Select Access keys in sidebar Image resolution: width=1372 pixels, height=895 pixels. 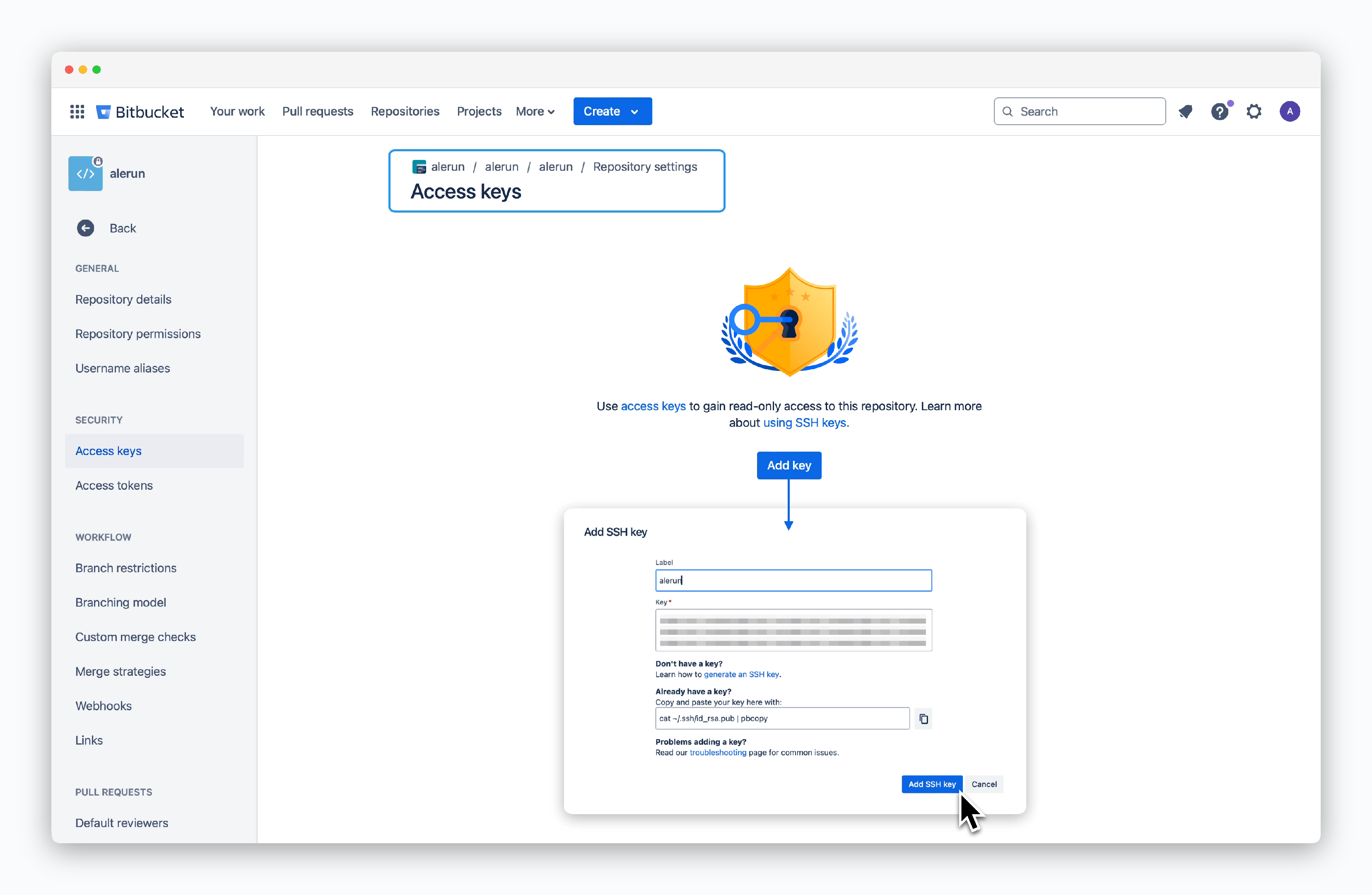click(154, 451)
